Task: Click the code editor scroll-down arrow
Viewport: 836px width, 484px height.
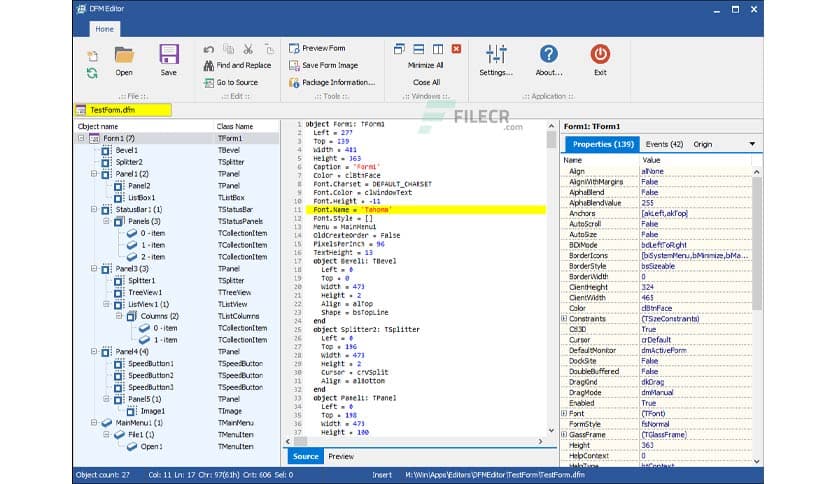Action: (x=551, y=431)
